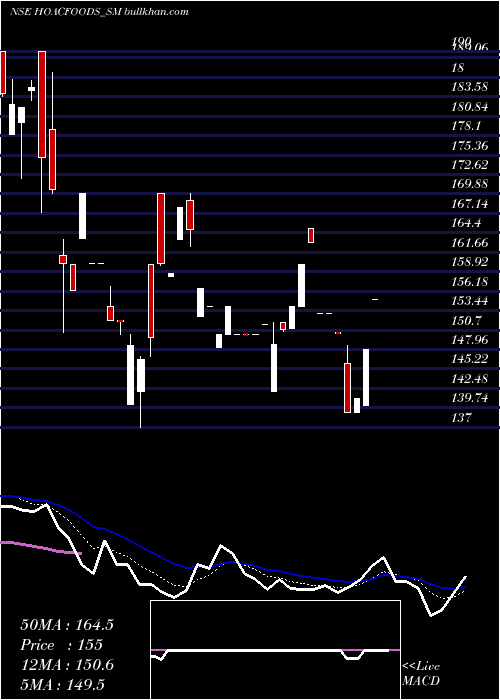Click the 142.48 price level label
Screen dimensions: 500x700
pyautogui.click(x=469, y=379)
